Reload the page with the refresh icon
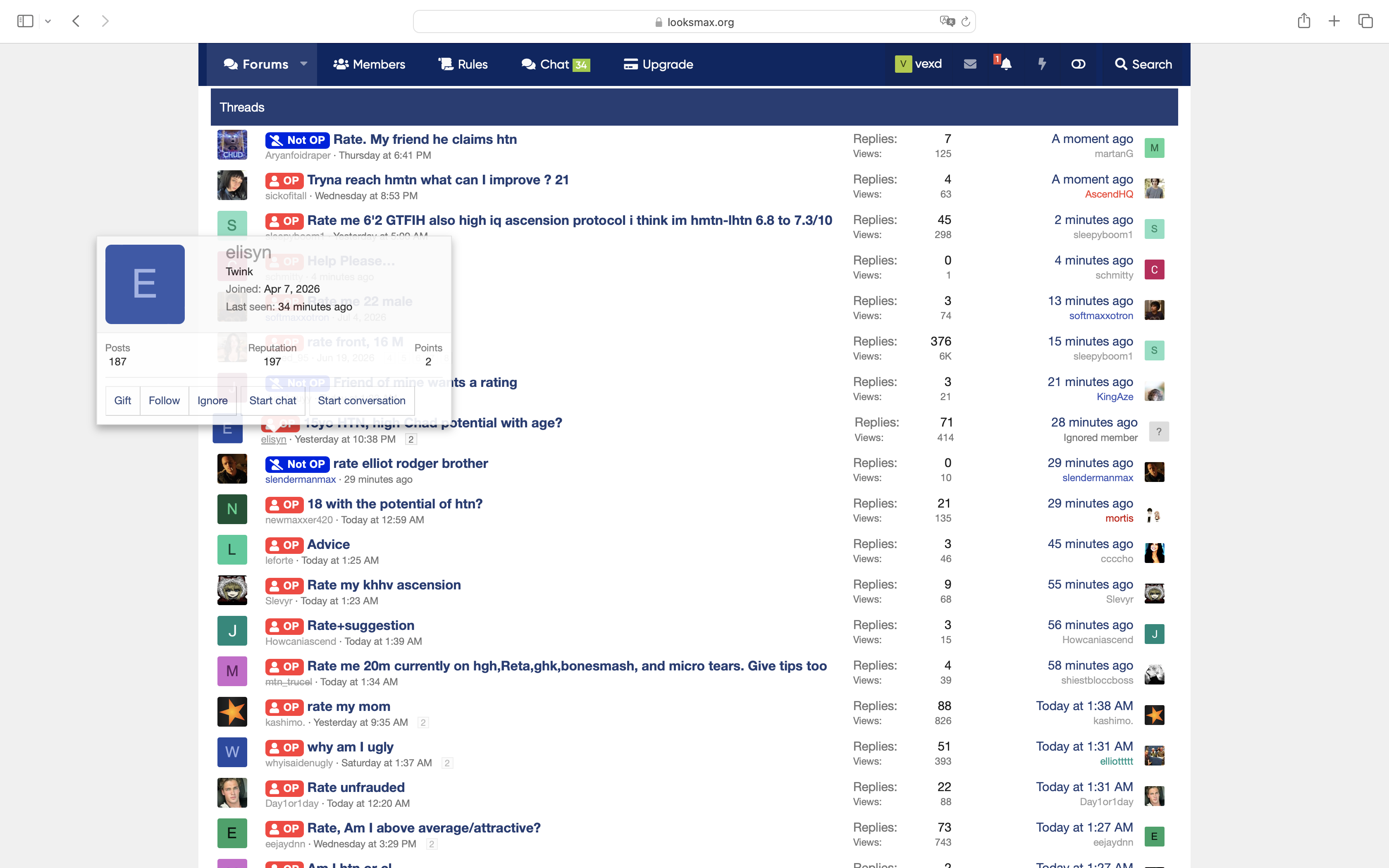The image size is (1389, 868). [x=965, y=22]
